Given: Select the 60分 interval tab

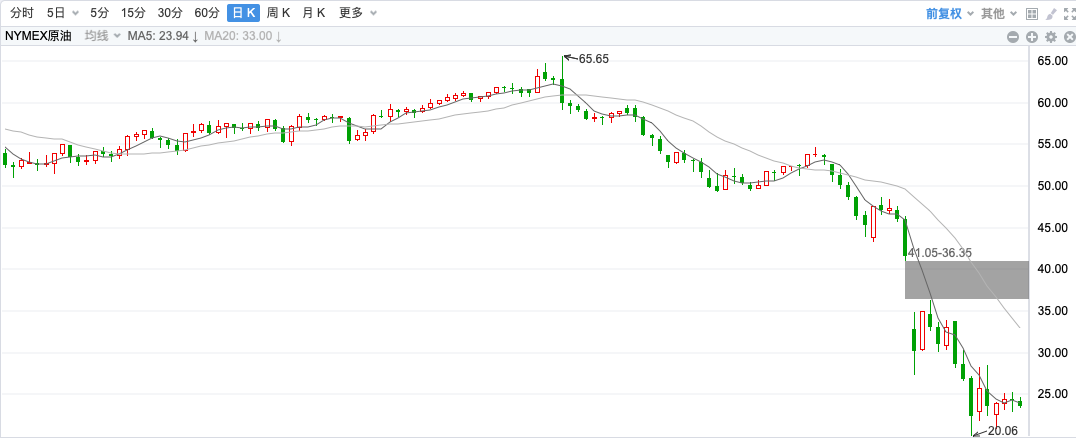Looking at the screenshot, I should (207, 13).
